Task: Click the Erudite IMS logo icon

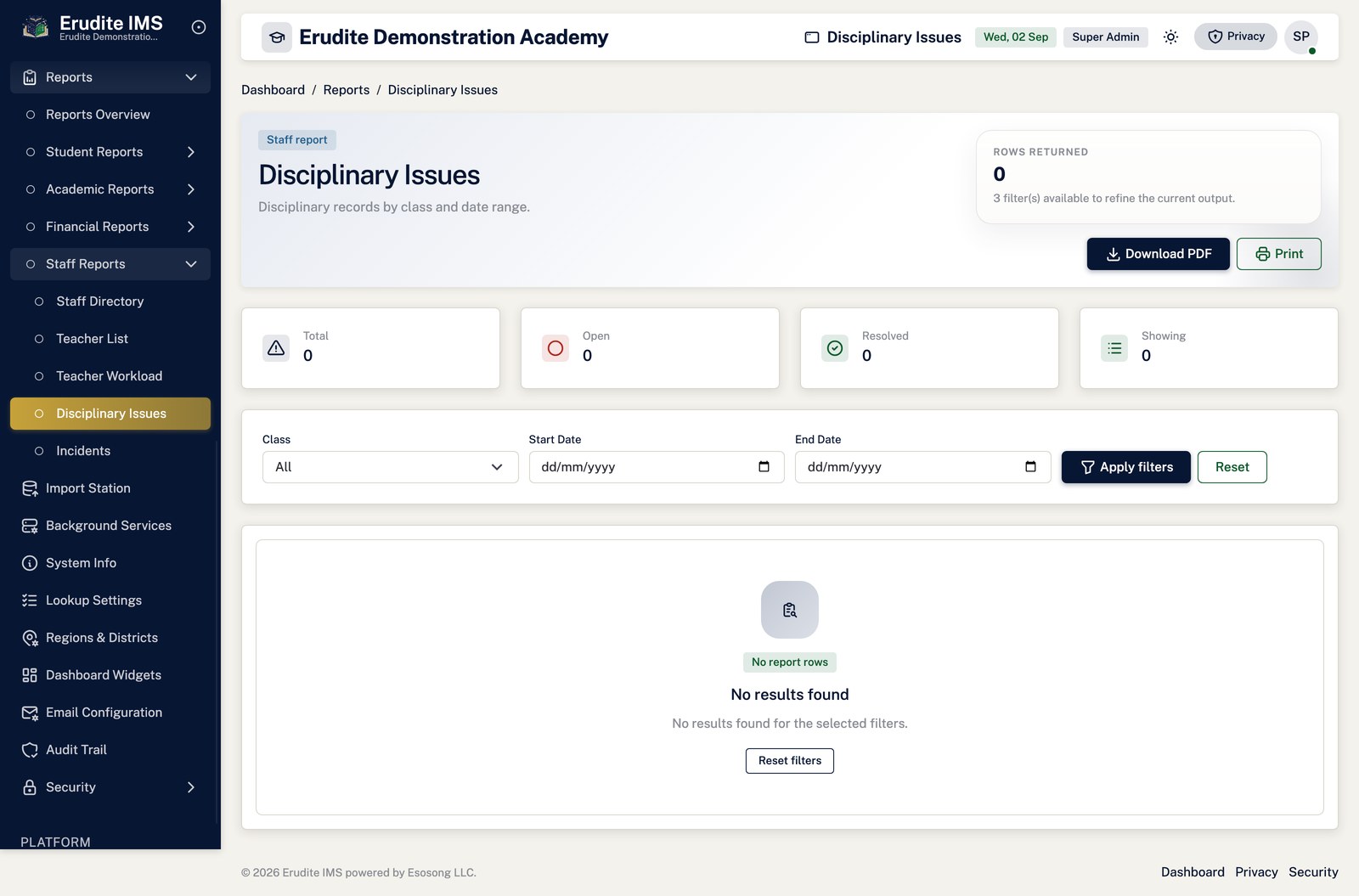Action: pyautogui.click(x=35, y=28)
